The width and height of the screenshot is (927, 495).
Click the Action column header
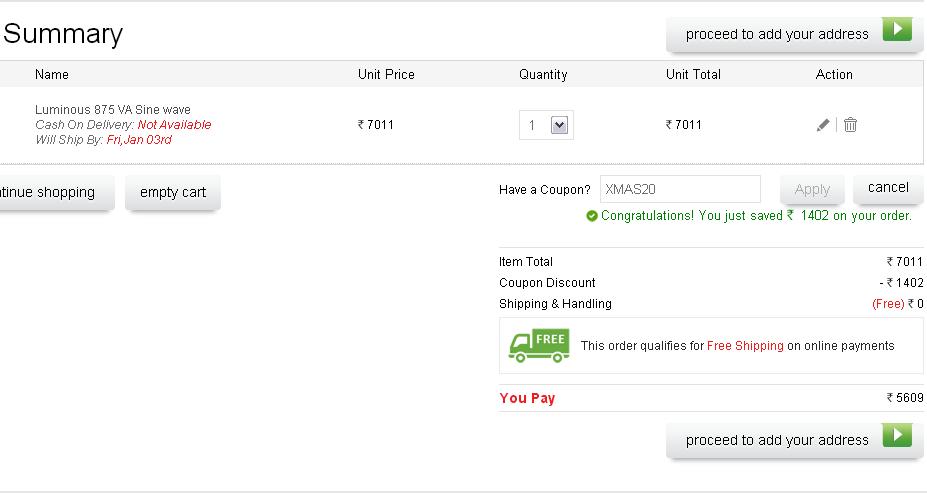(834, 75)
